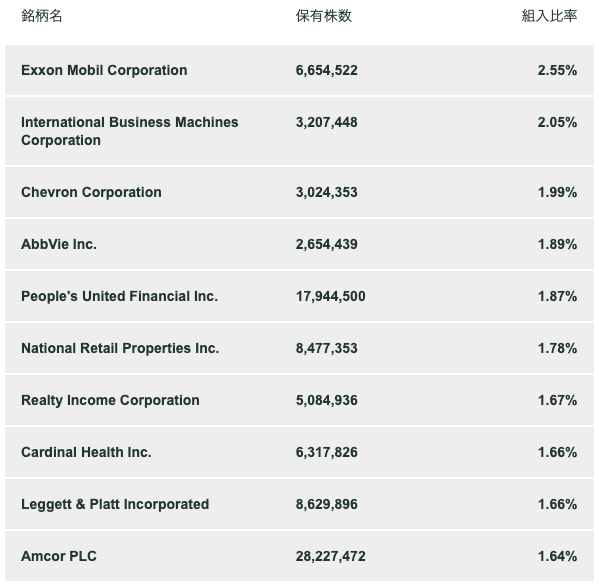
Task: Click Exxon Mobil's 6,654,522 share count
Action: (327, 70)
